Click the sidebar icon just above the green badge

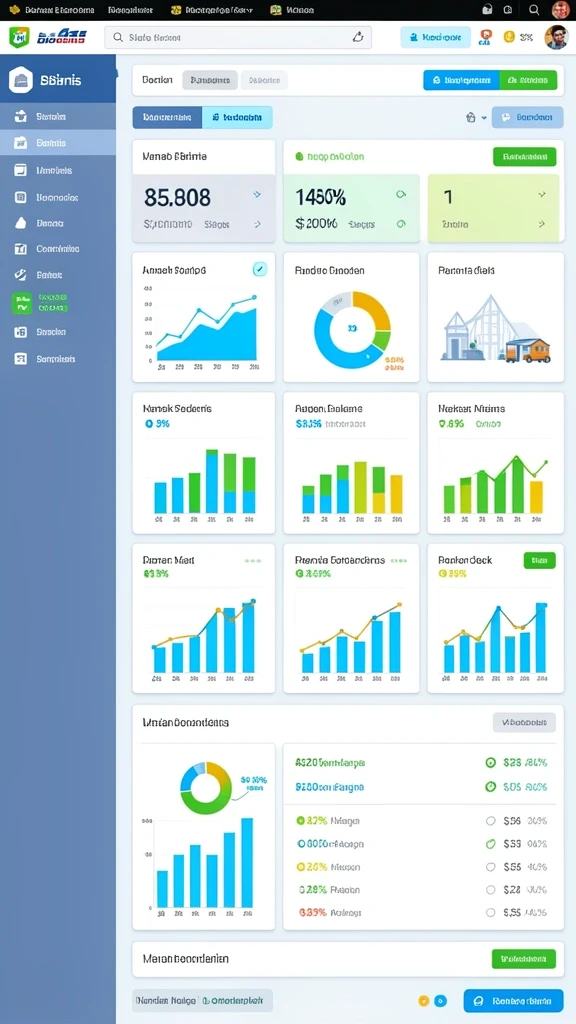[x=20, y=275]
